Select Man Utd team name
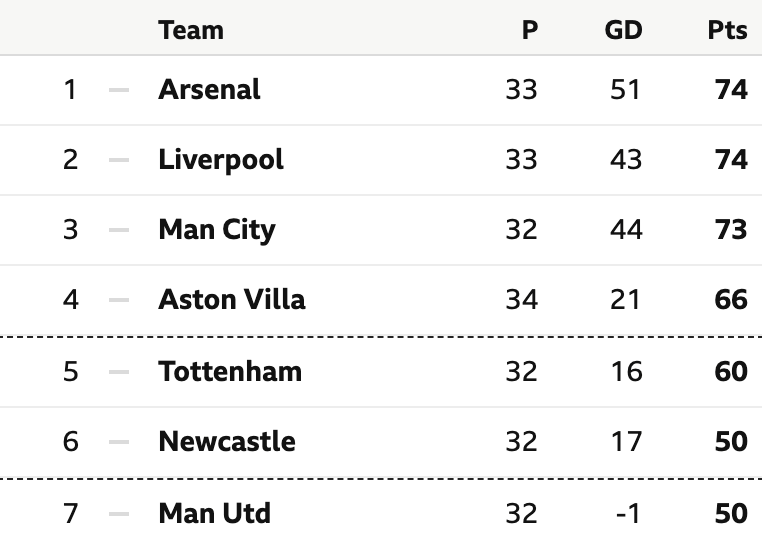 [214, 513]
